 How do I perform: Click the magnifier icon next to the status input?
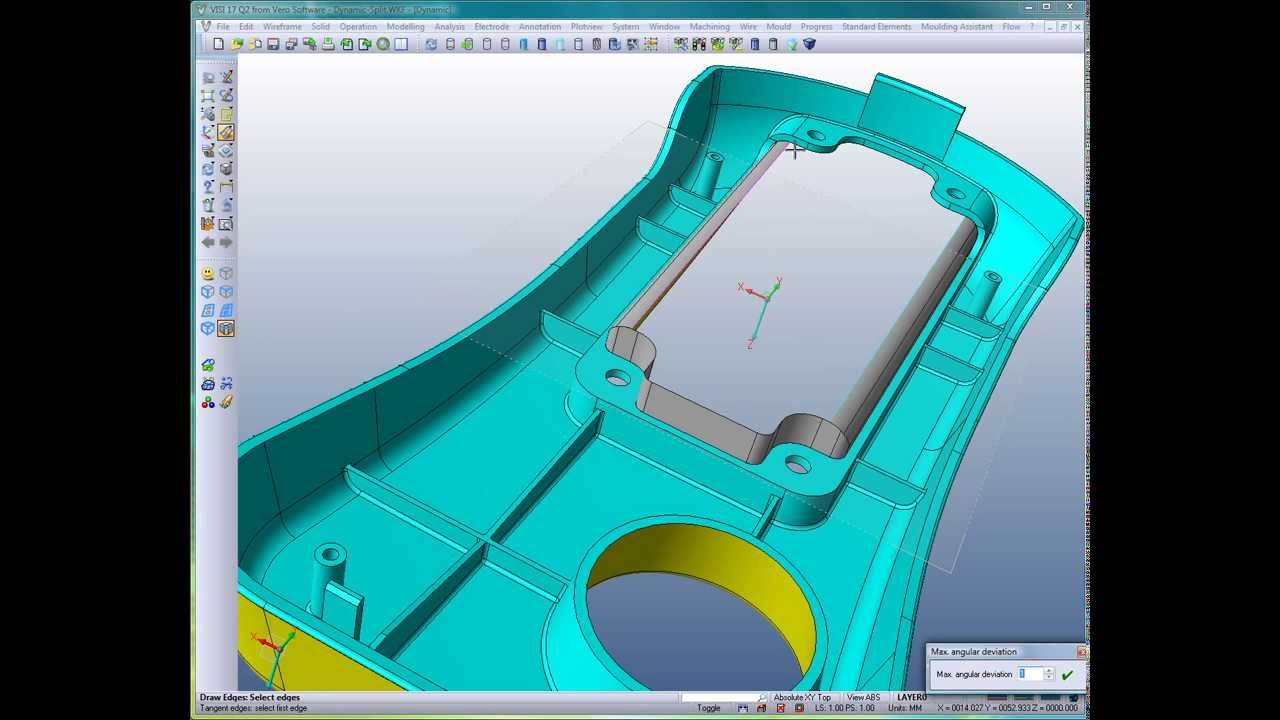click(763, 697)
